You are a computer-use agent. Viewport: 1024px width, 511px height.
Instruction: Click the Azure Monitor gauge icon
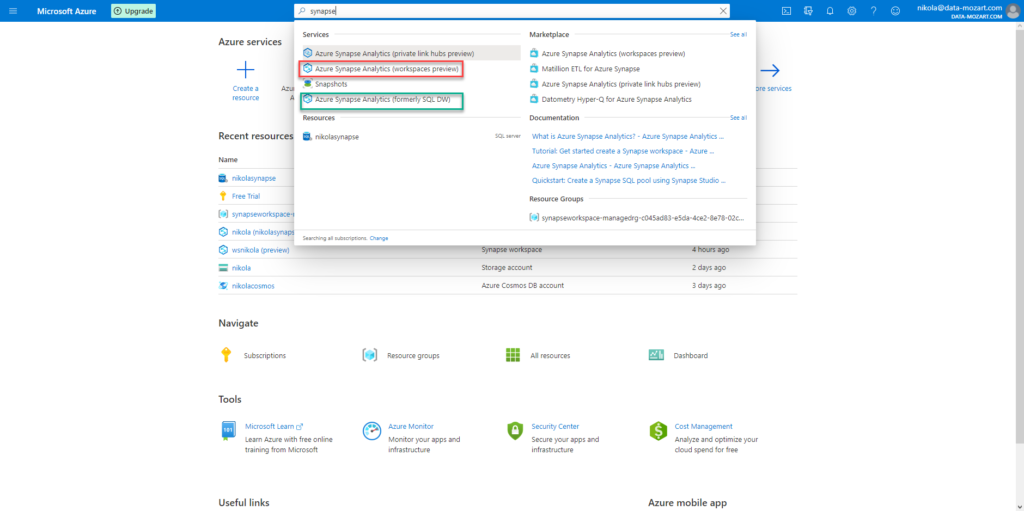point(372,431)
